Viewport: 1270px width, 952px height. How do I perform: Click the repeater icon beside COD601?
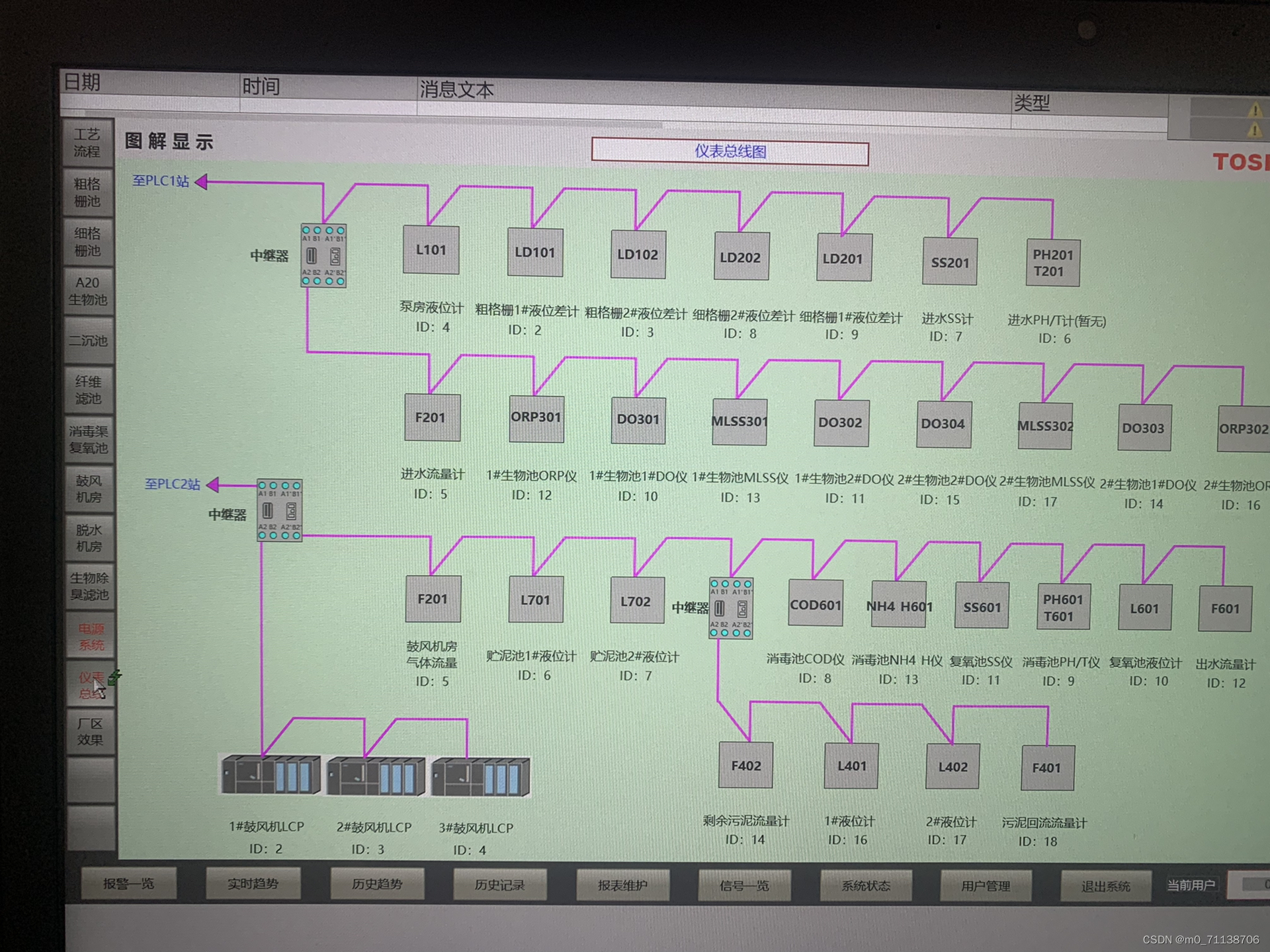pyautogui.click(x=731, y=608)
